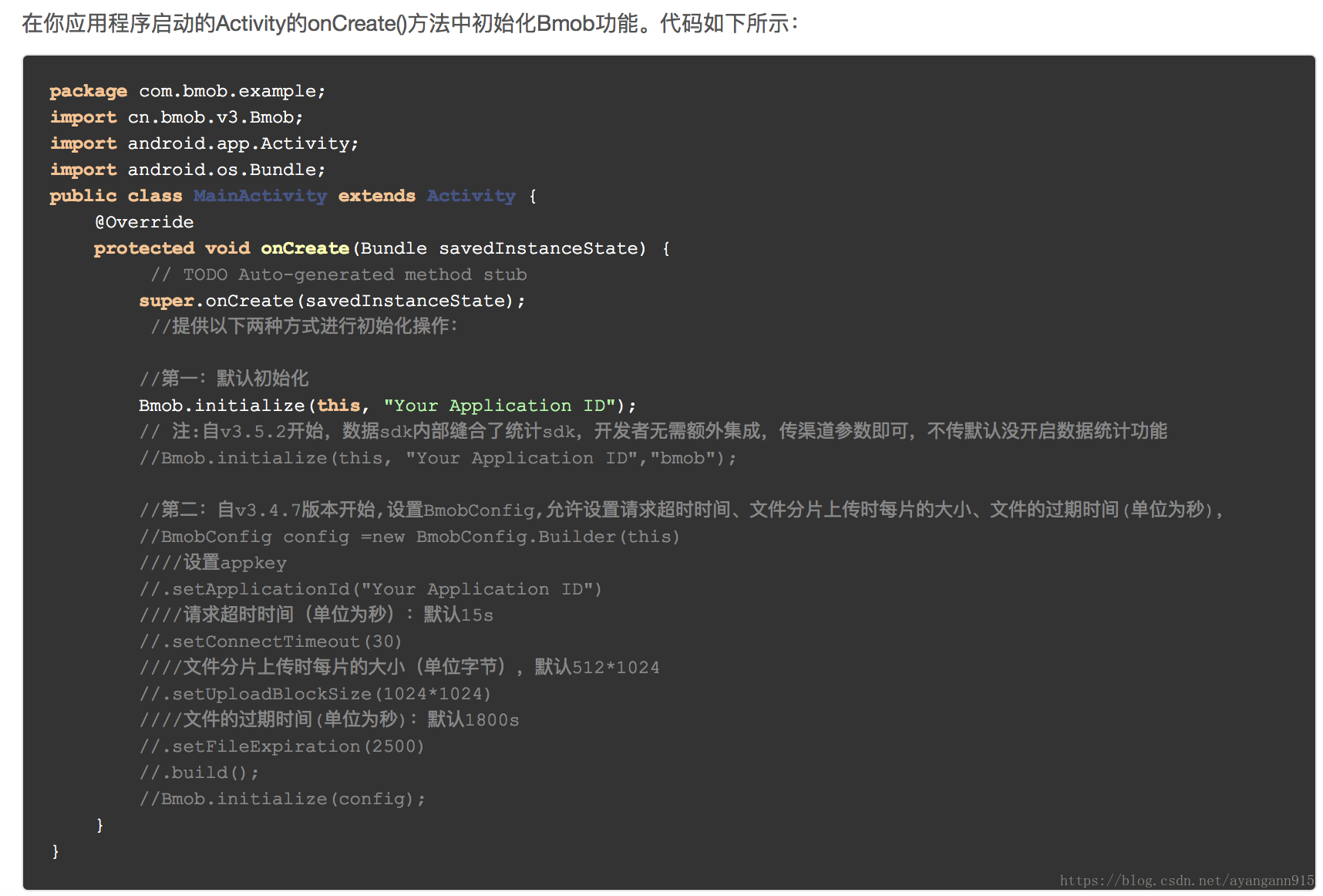
Task: Click the commented initialize line with "bmob" channel
Action: click(x=438, y=458)
